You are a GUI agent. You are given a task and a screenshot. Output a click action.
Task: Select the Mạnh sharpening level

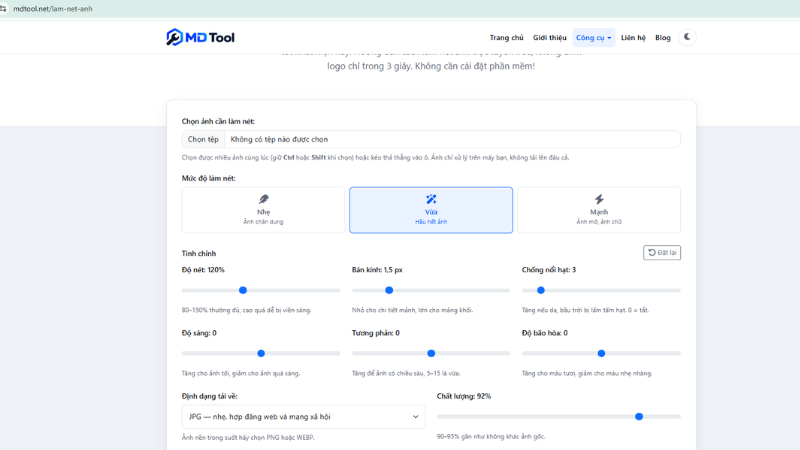coord(599,210)
